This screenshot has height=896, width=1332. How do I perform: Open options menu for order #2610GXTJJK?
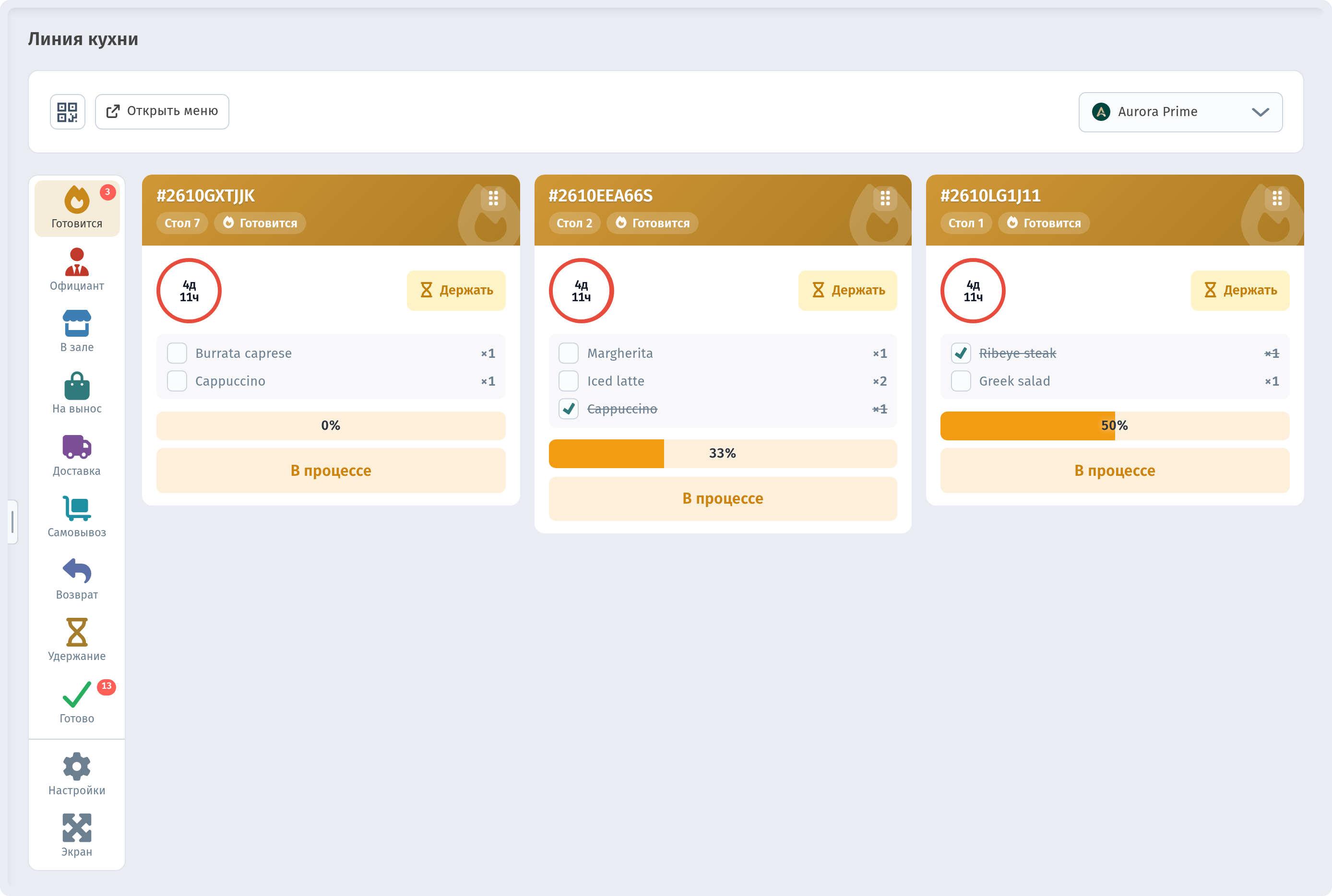[493, 198]
